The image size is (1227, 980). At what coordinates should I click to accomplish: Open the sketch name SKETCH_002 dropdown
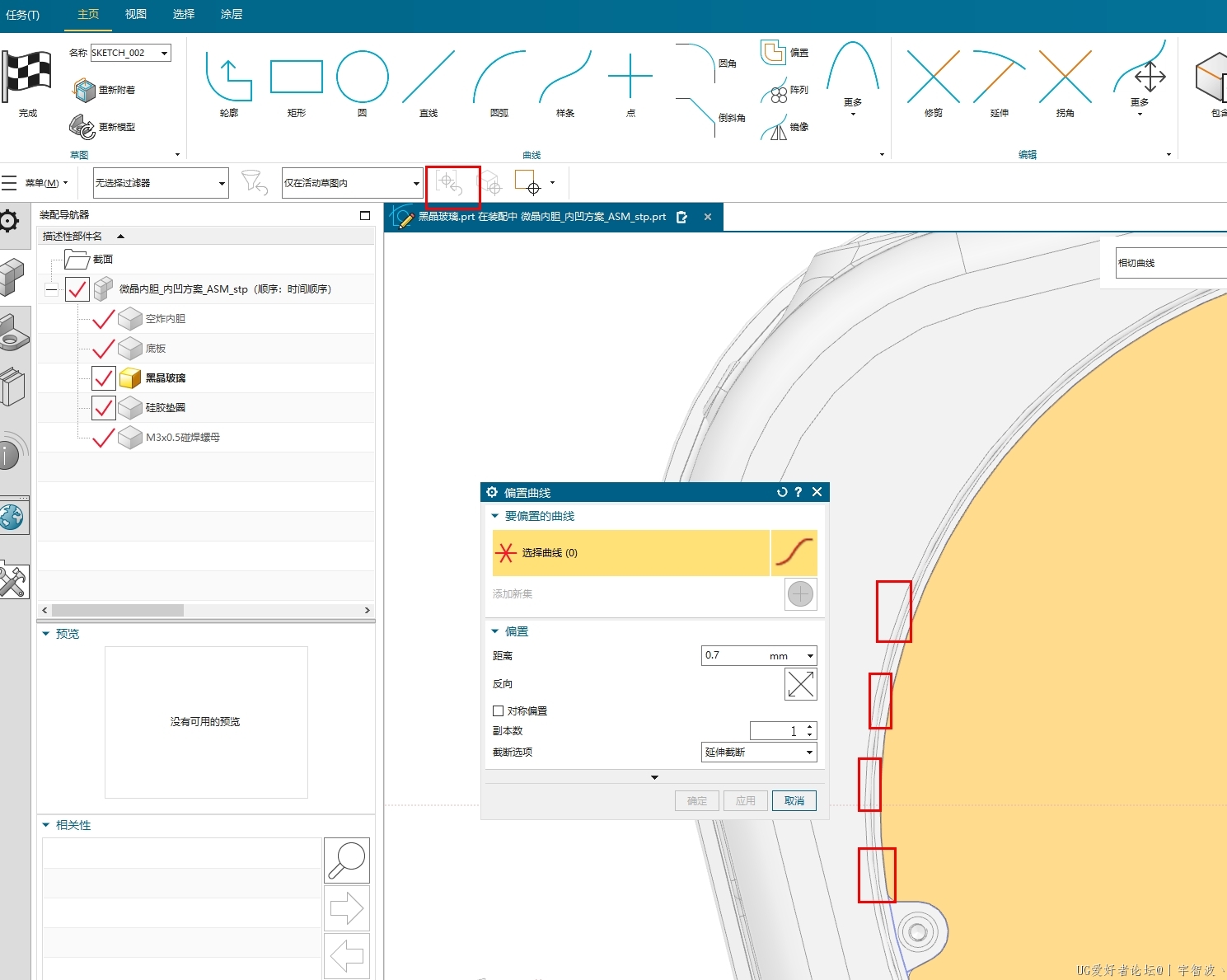coord(165,53)
